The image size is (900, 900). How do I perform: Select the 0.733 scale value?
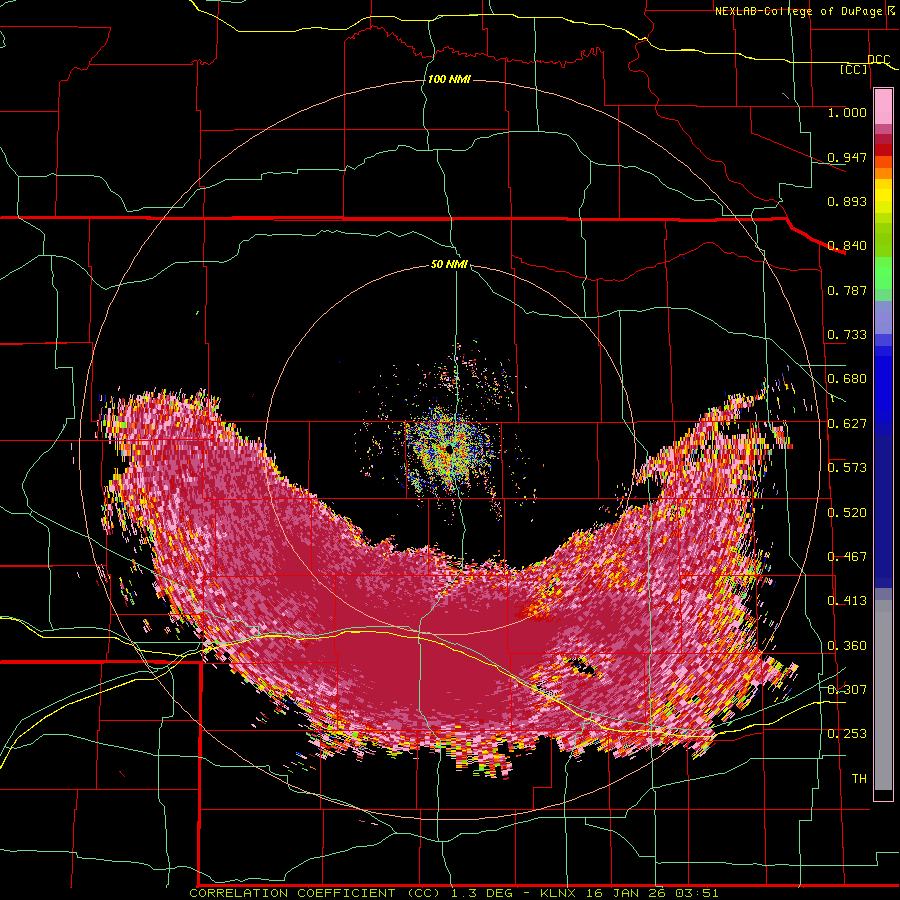(847, 335)
